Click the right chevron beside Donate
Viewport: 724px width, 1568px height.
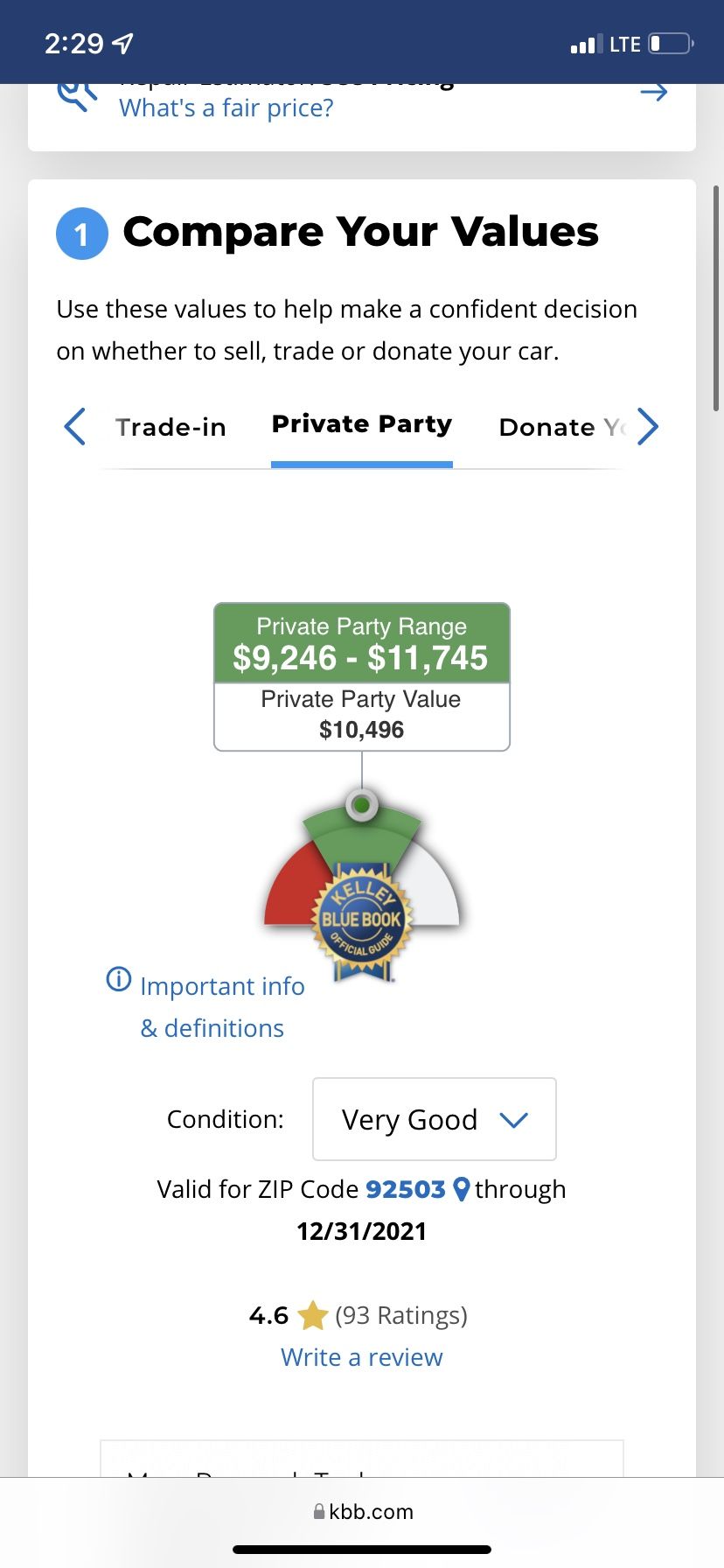click(647, 426)
